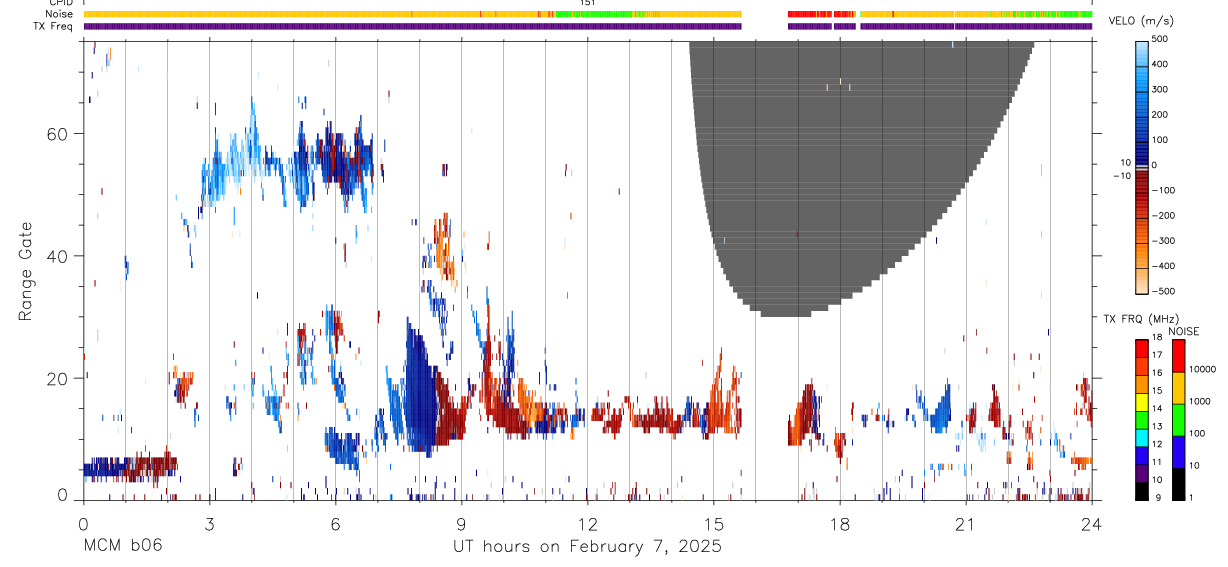This screenshot has height=567, width=1228.
Task: Click the '6' UT hour tick label
Action: (336, 524)
